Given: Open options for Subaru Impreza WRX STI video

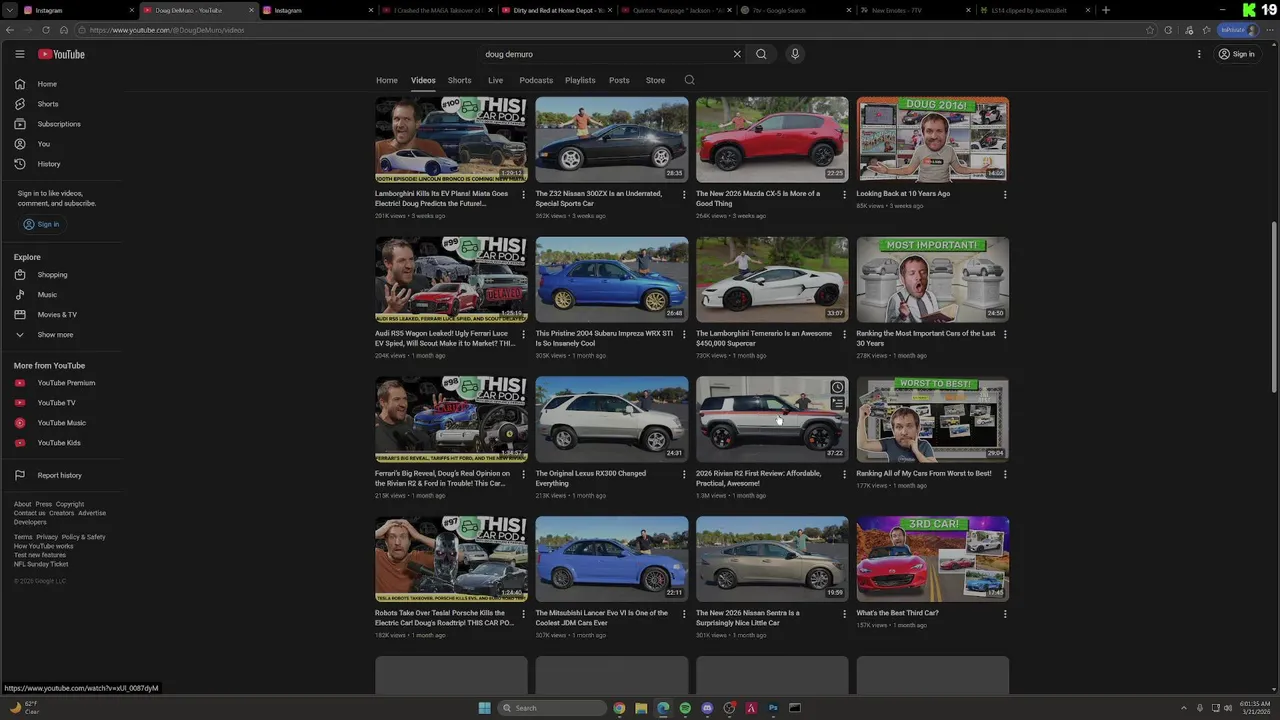Looking at the screenshot, I should pos(684,334).
